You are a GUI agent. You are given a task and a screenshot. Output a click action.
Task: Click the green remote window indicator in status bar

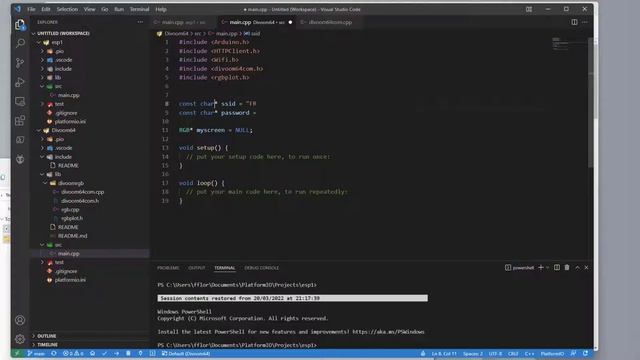[x=17, y=353]
